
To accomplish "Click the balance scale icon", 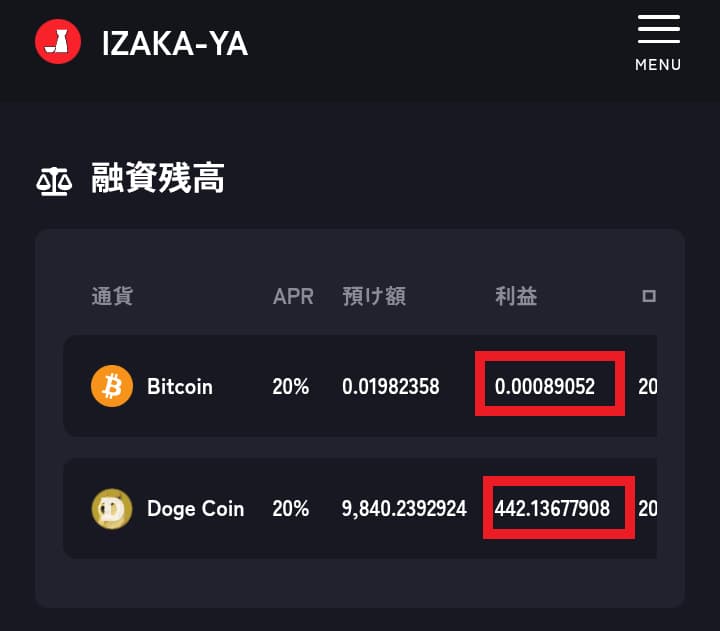I will click(54, 181).
